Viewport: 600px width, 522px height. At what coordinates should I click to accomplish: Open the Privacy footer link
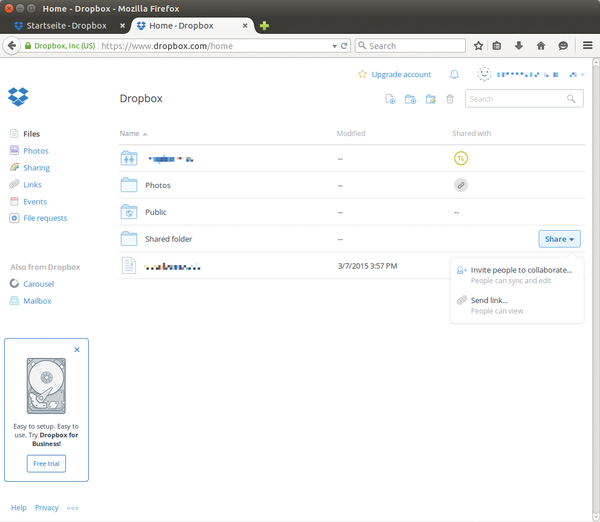tap(47, 508)
